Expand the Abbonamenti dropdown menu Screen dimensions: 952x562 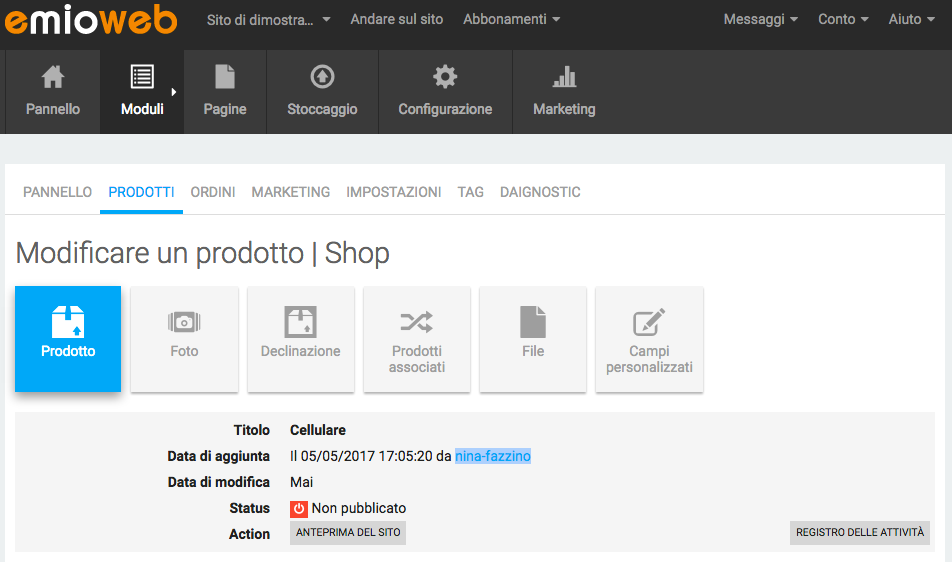pyautogui.click(x=511, y=20)
